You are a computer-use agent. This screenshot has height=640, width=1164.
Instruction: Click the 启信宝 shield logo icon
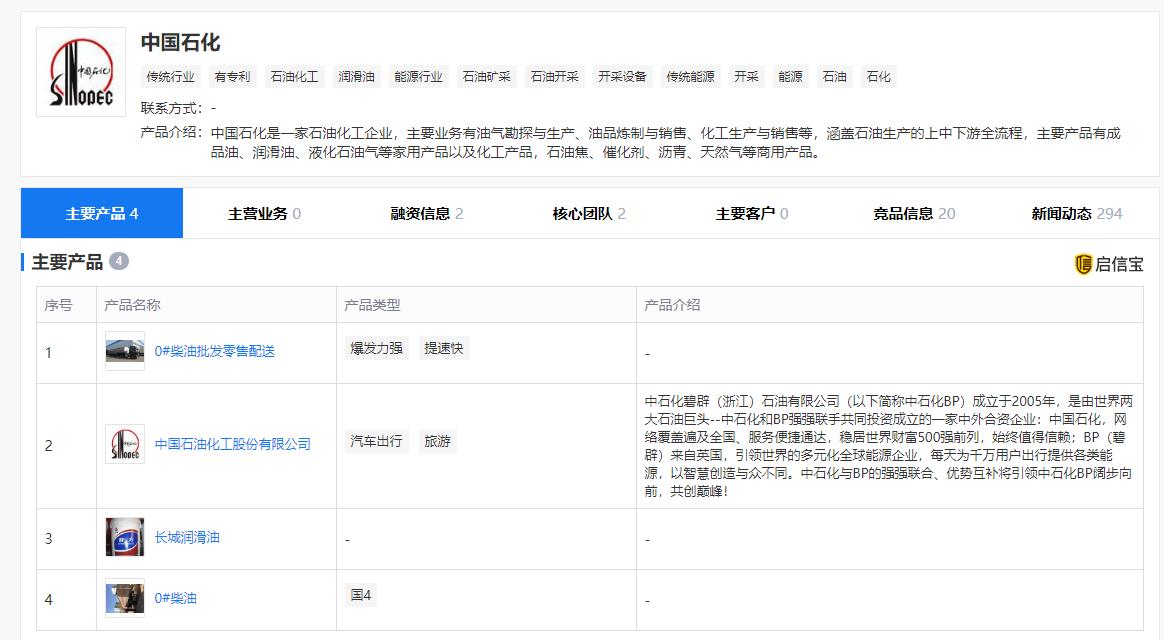(1083, 264)
